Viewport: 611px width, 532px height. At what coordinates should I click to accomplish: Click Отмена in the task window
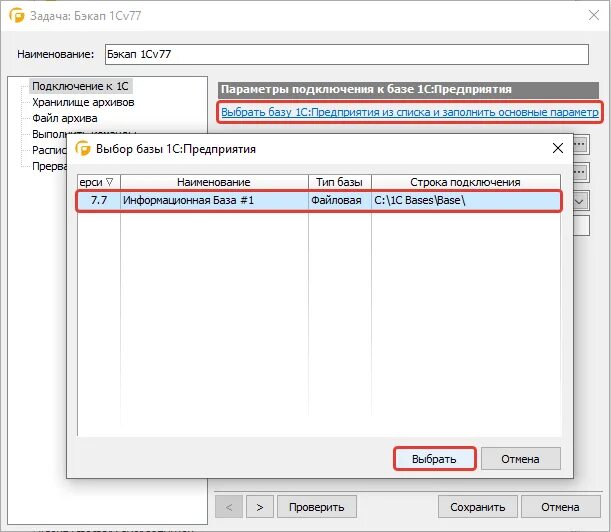click(560, 507)
